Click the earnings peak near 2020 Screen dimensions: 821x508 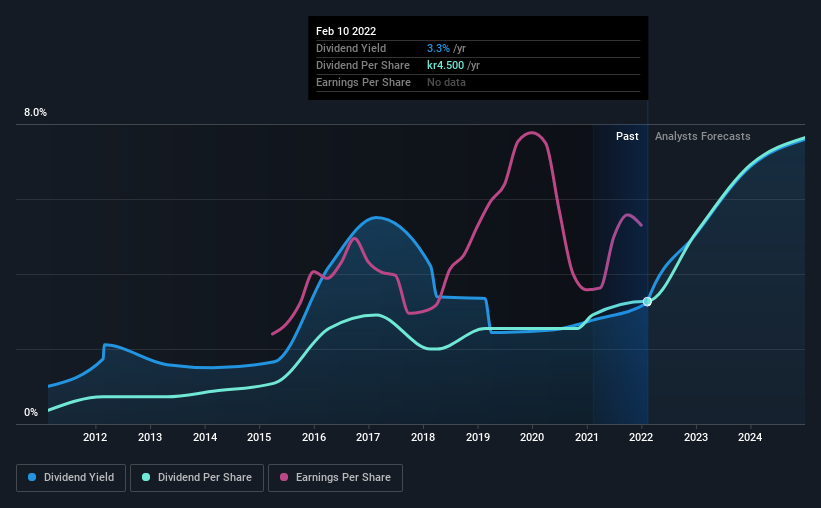pyautogui.click(x=532, y=132)
